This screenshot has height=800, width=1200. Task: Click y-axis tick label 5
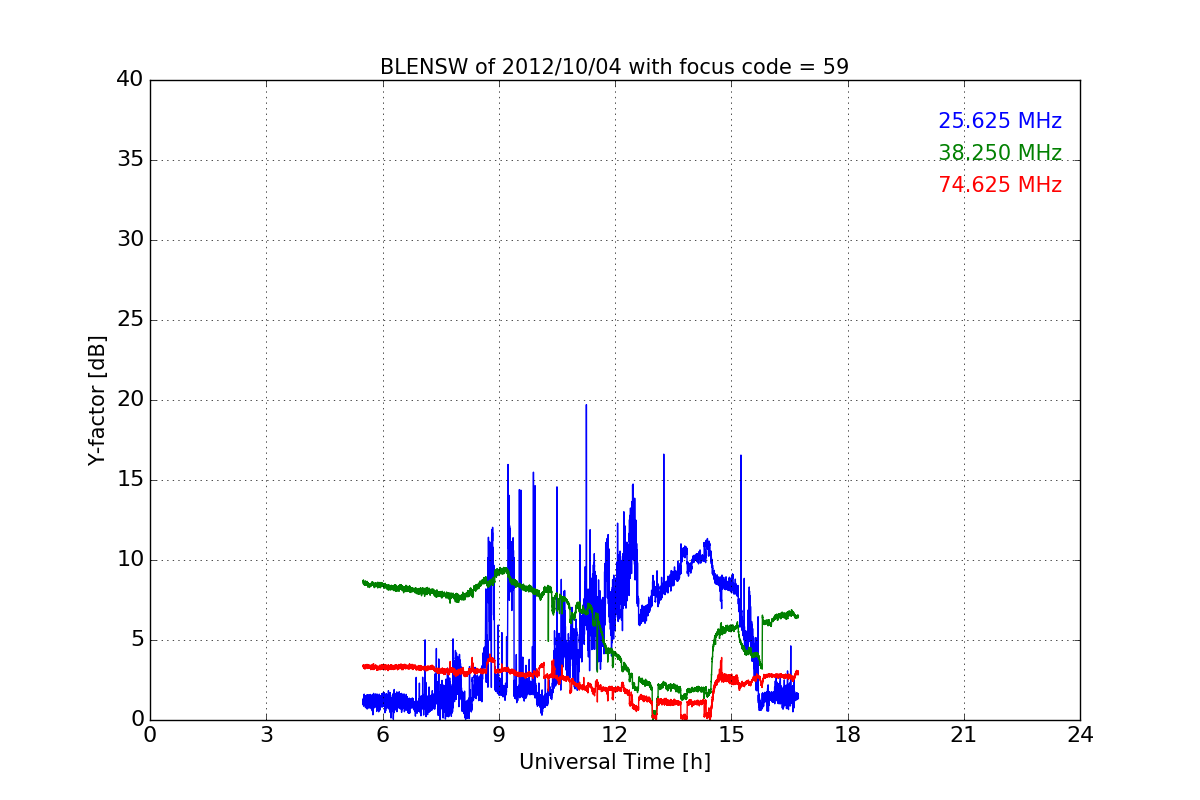tap(137, 640)
